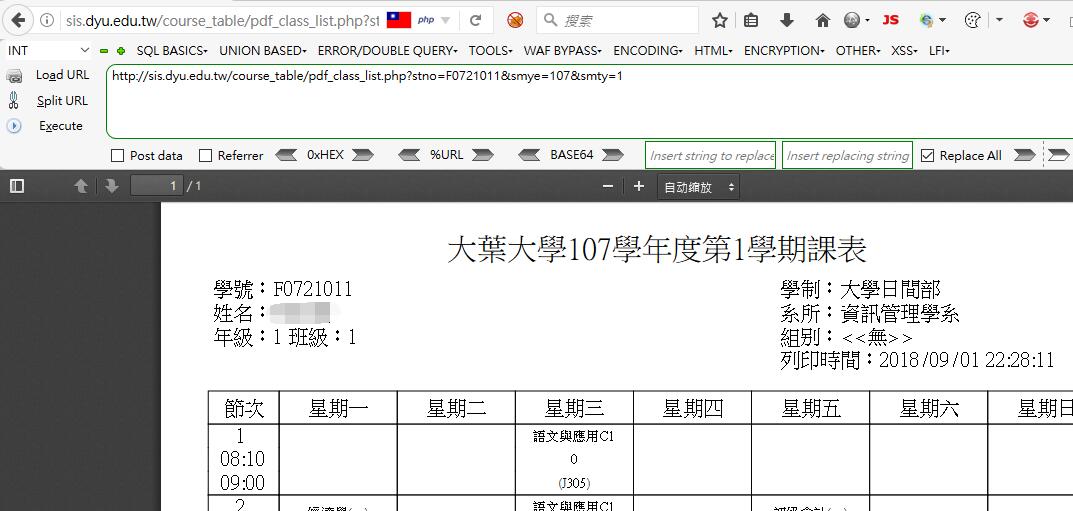This screenshot has height=511, width=1073.
Task: Open the INT type dropdown
Action: 49,51
